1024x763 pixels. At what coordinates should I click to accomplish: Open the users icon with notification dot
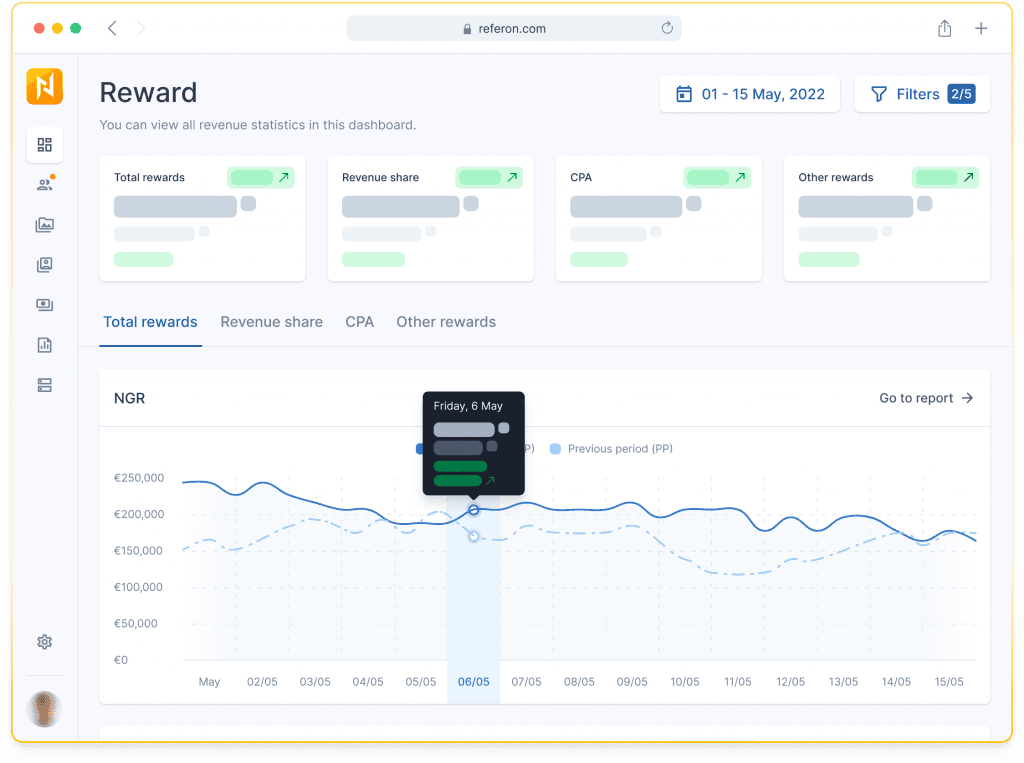(x=45, y=184)
